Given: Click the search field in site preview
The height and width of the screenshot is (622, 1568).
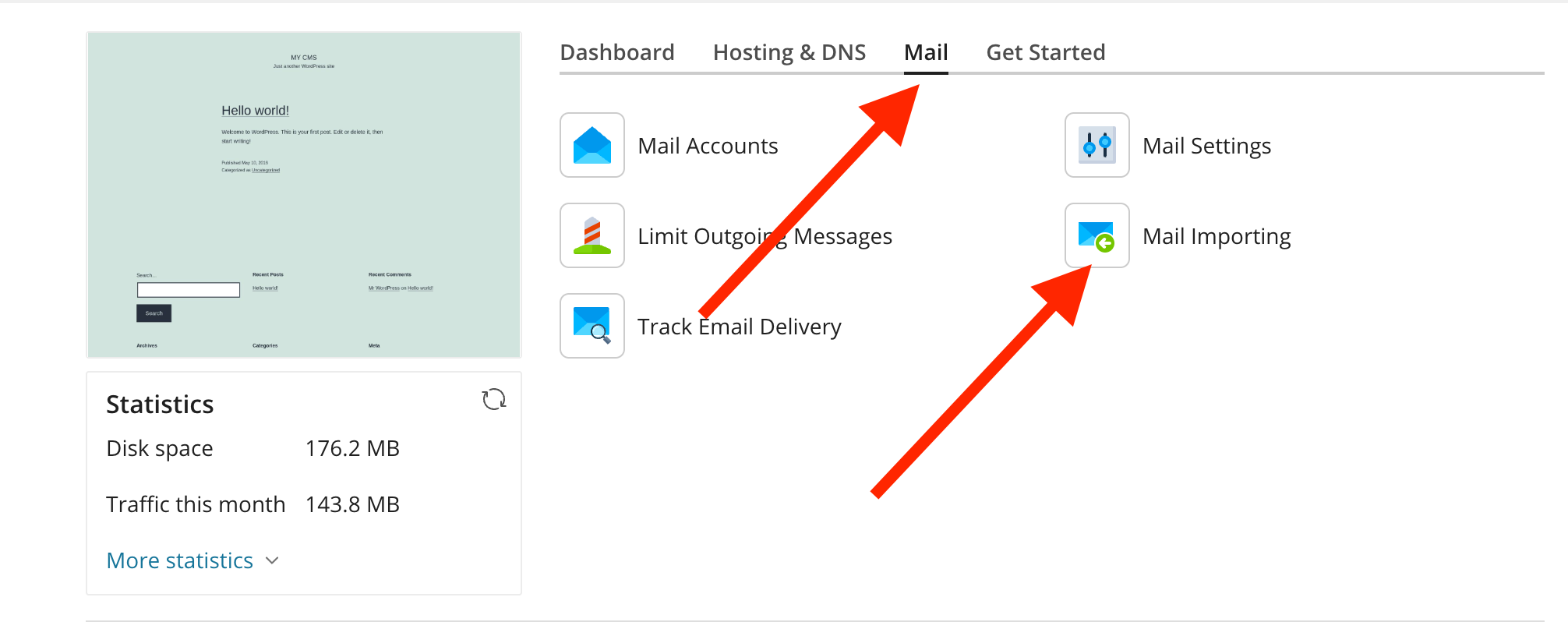Looking at the screenshot, I should click(x=188, y=290).
